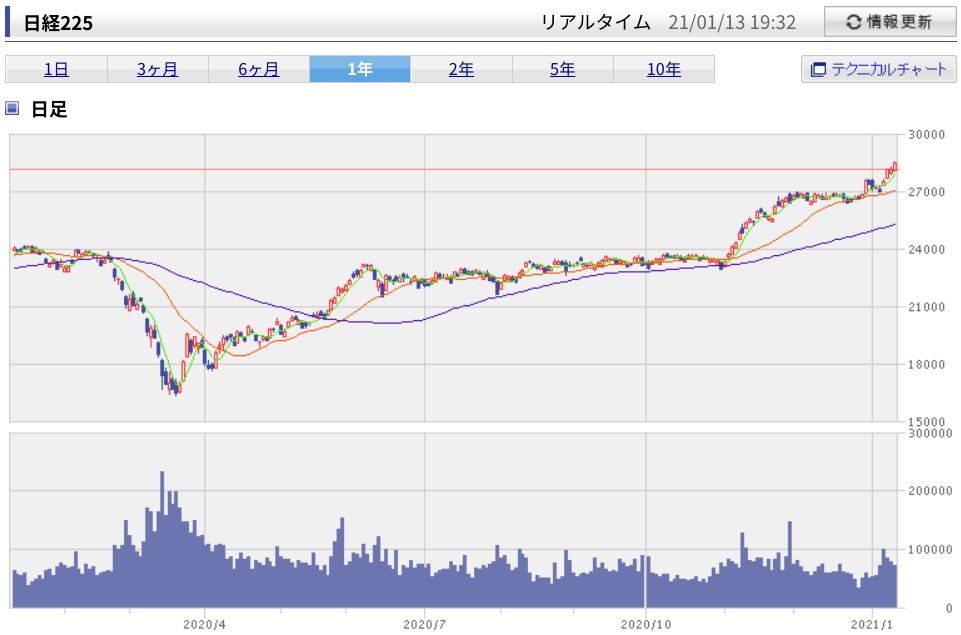Click the 2021/1 date axis label

[x=872, y=625]
